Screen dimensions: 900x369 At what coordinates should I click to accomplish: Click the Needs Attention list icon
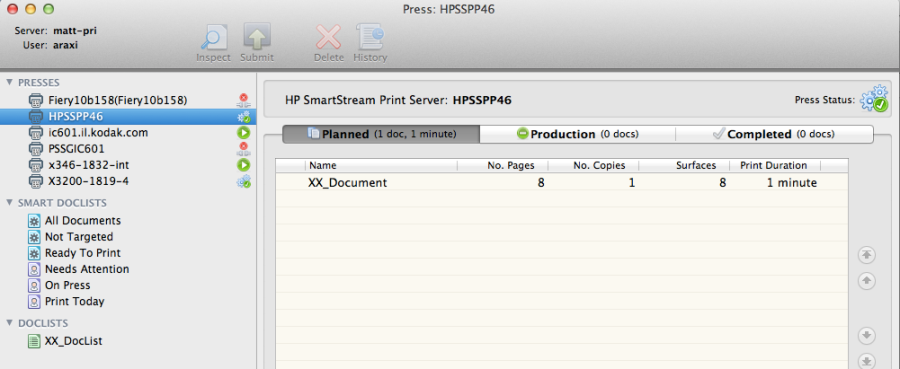[x=34, y=269]
